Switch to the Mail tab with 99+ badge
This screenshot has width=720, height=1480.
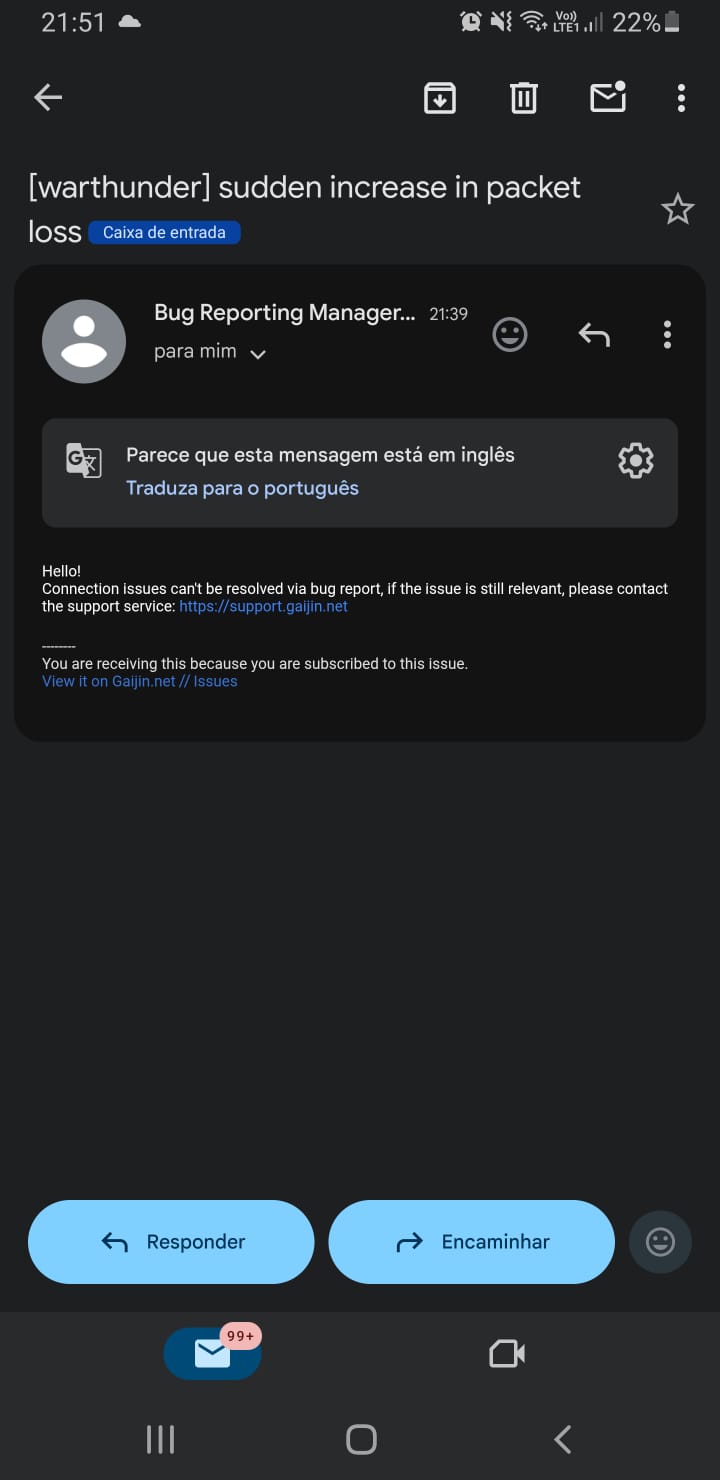(213, 1353)
